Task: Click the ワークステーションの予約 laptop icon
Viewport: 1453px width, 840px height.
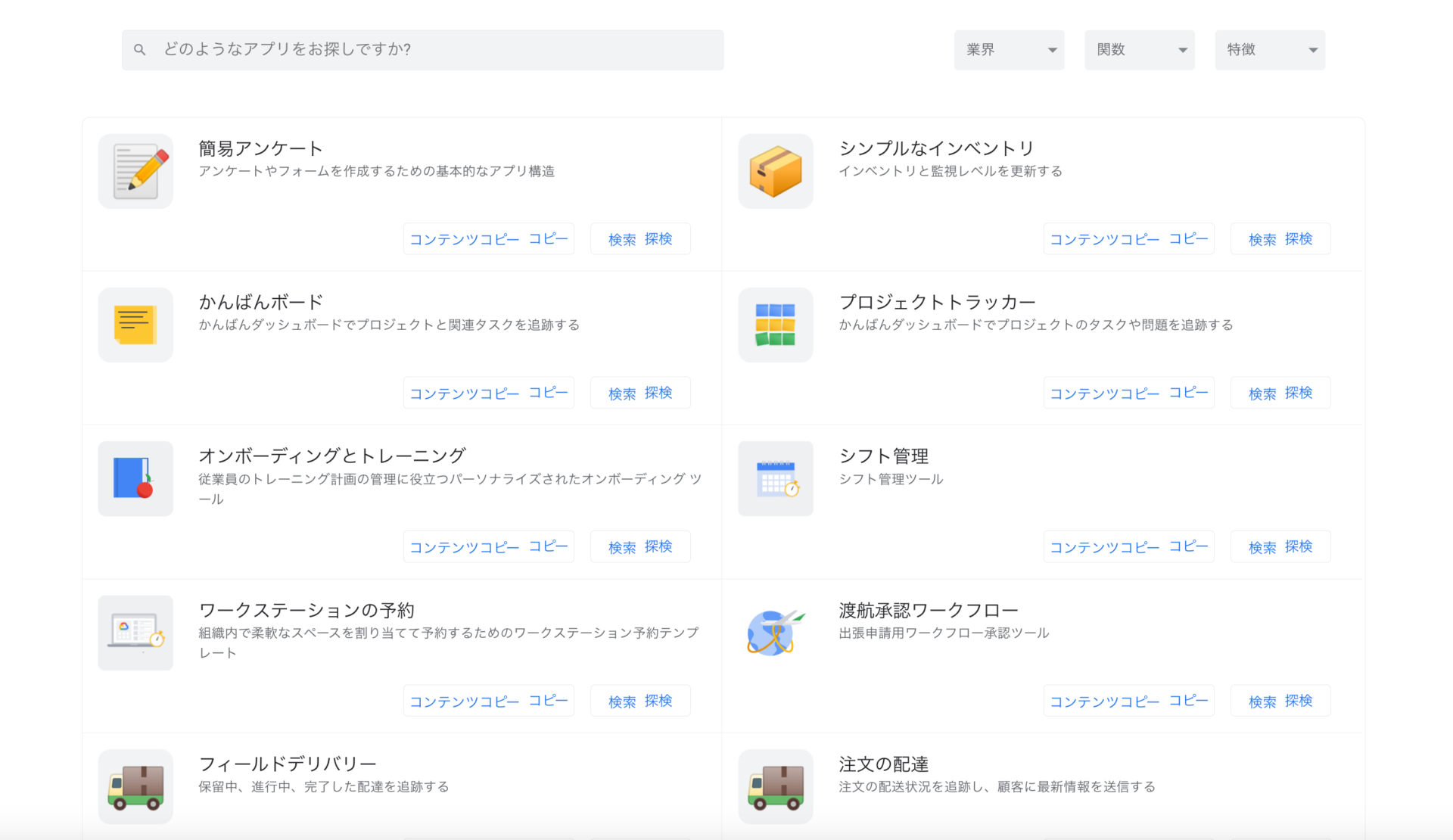Action: (x=135, y=633)
